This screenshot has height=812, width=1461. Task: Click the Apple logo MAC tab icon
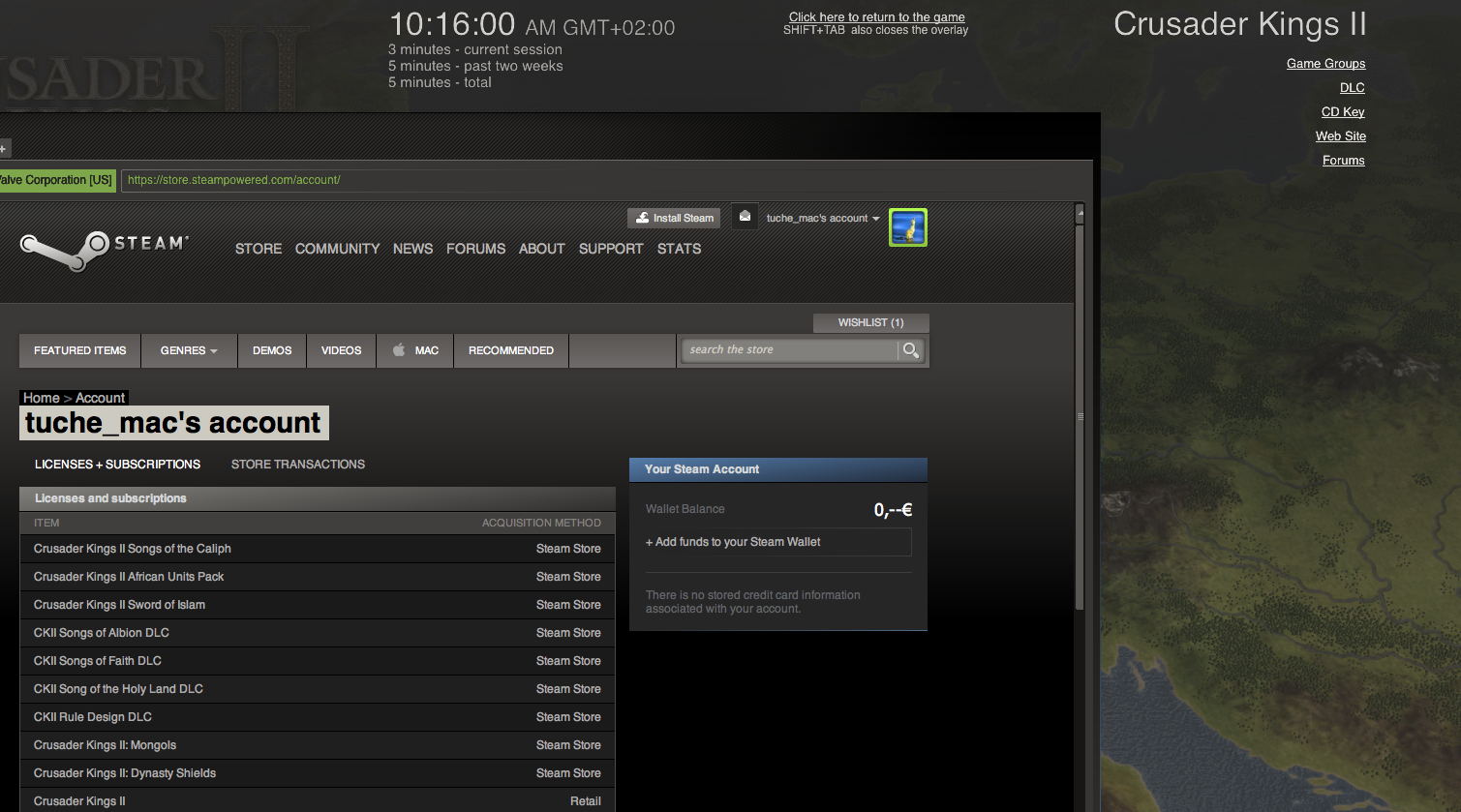(x=398, y=350)
